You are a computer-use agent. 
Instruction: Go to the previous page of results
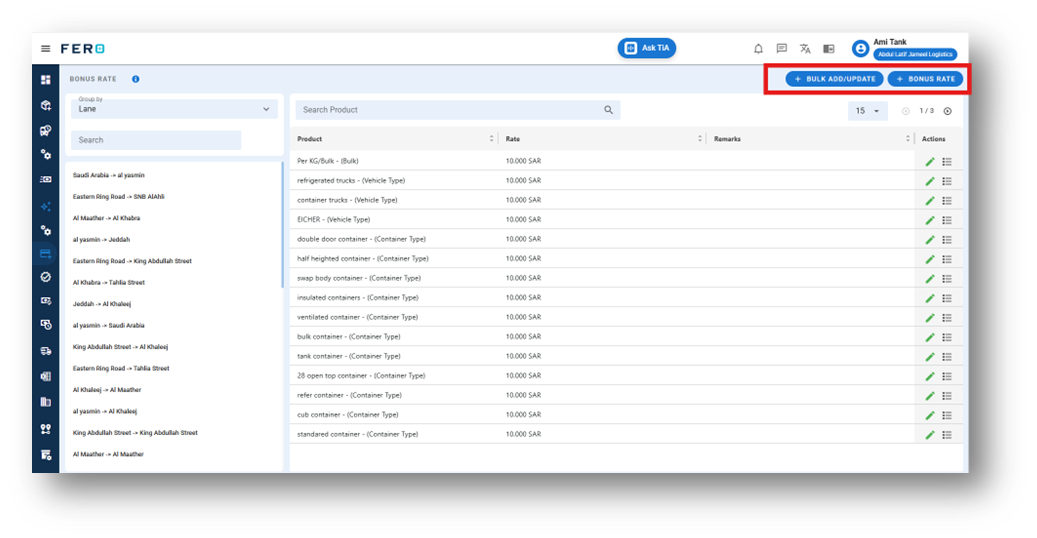pyautogui.click(x=905, y=111)
